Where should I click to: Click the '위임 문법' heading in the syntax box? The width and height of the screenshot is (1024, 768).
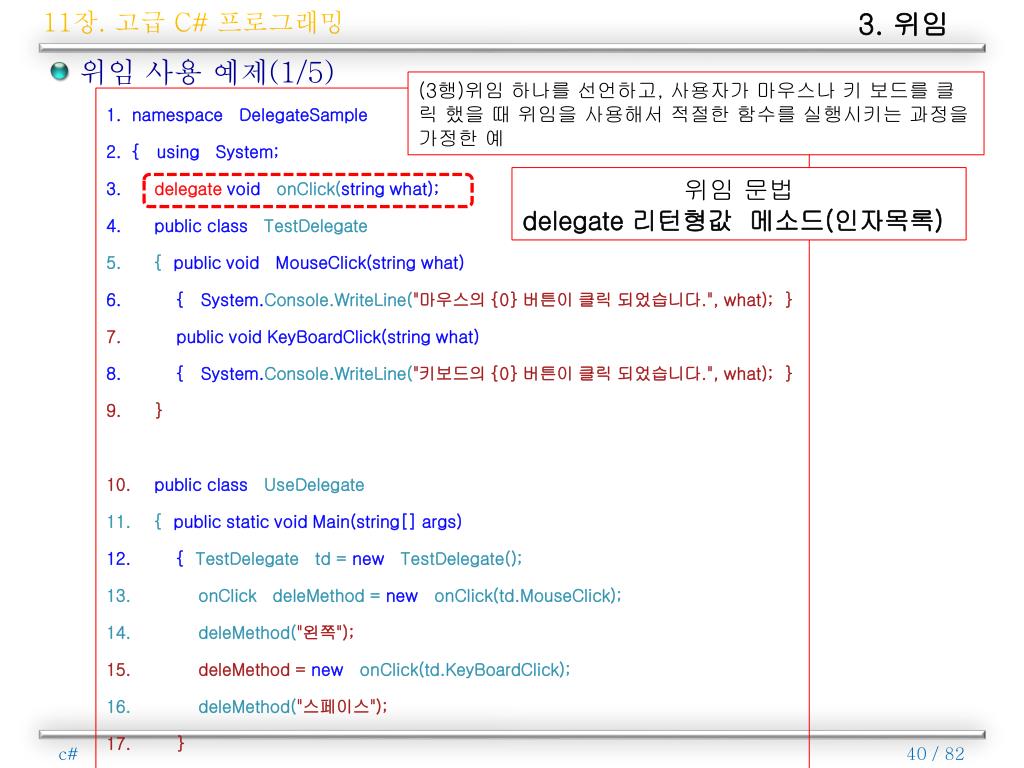(x=739, y=189)
